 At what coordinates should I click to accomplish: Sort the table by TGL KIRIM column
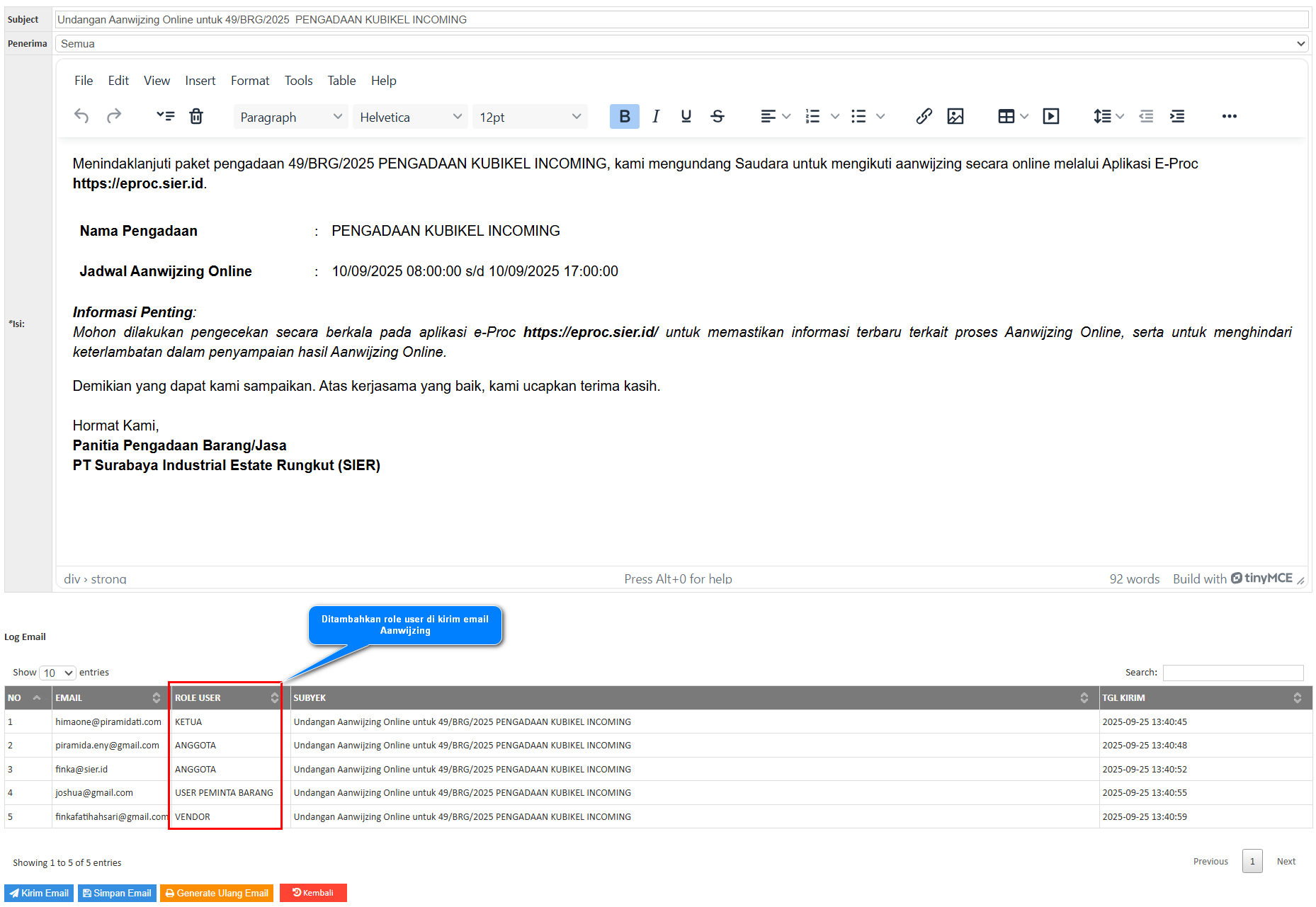(x=1204, y=698)
